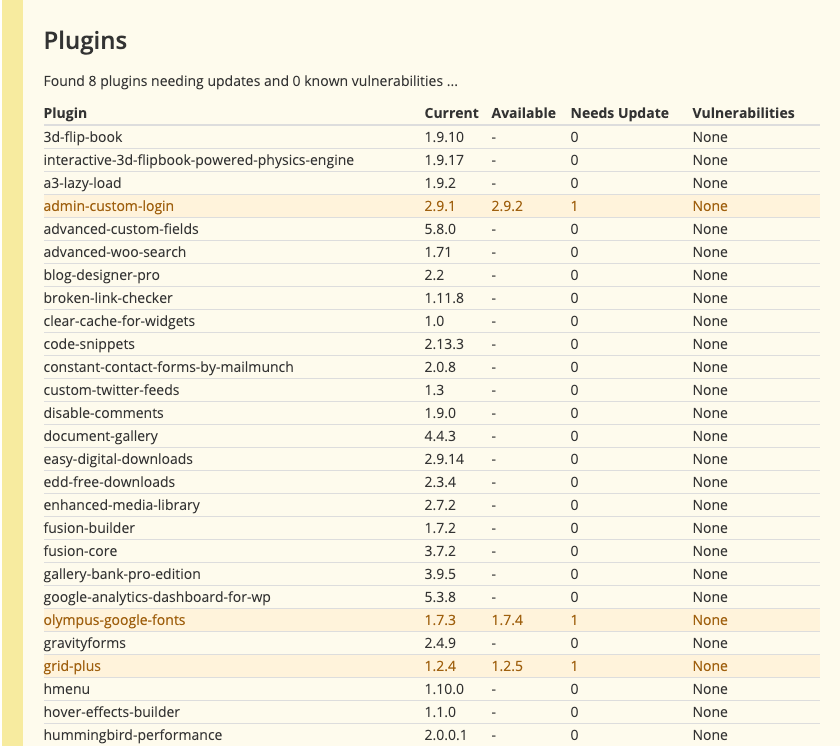Select the olympus-google-fonts plugin row
The width and height of the screenshot is (840, 746).
pyautogui.click(x=431, y=620)
